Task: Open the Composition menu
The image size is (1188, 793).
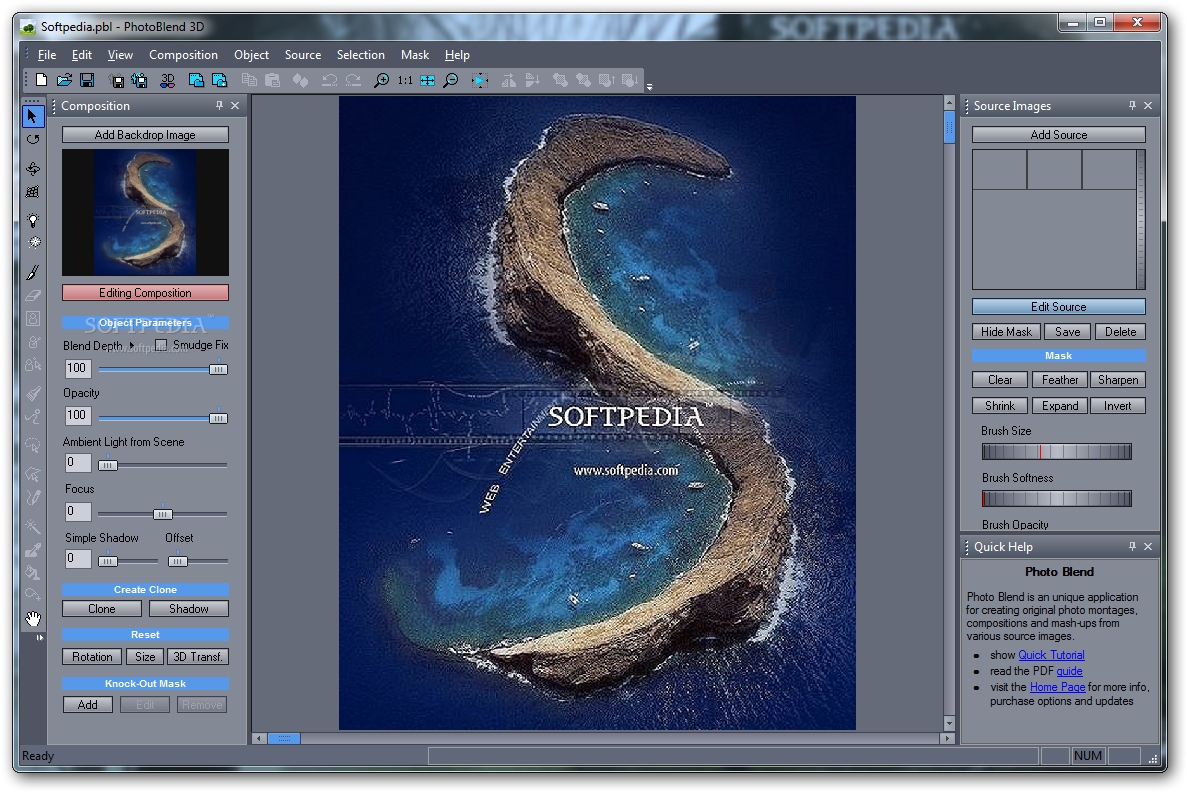Action: 183,55
